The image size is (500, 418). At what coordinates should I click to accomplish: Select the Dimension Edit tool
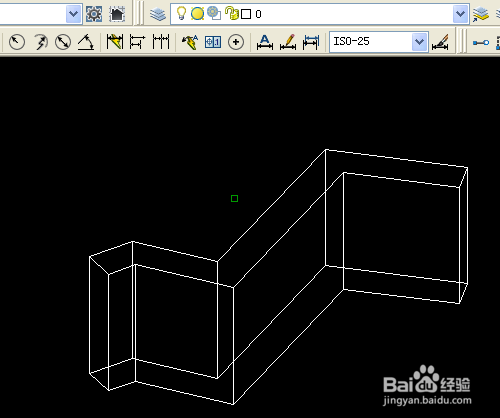[x=265, y=42]
